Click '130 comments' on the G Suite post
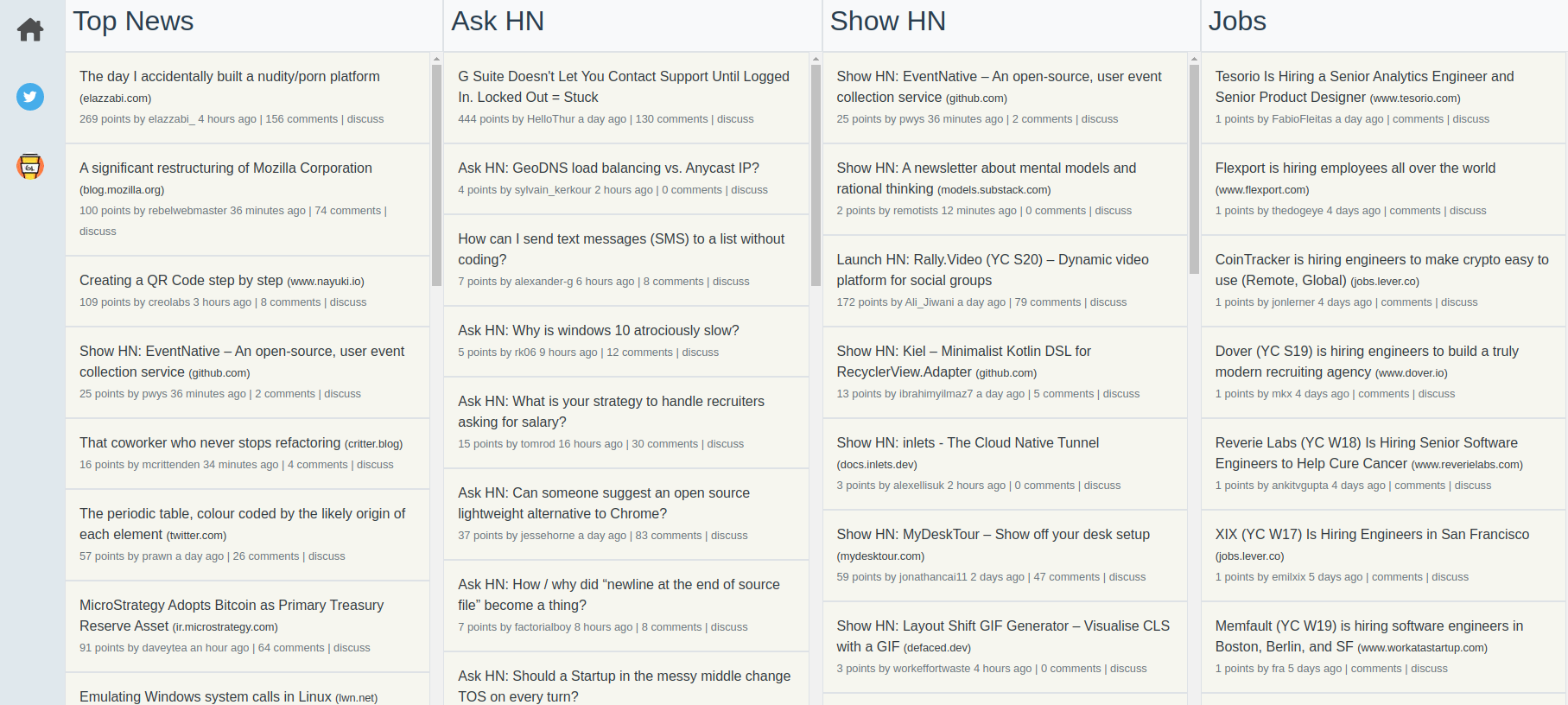 click(671, 119)
